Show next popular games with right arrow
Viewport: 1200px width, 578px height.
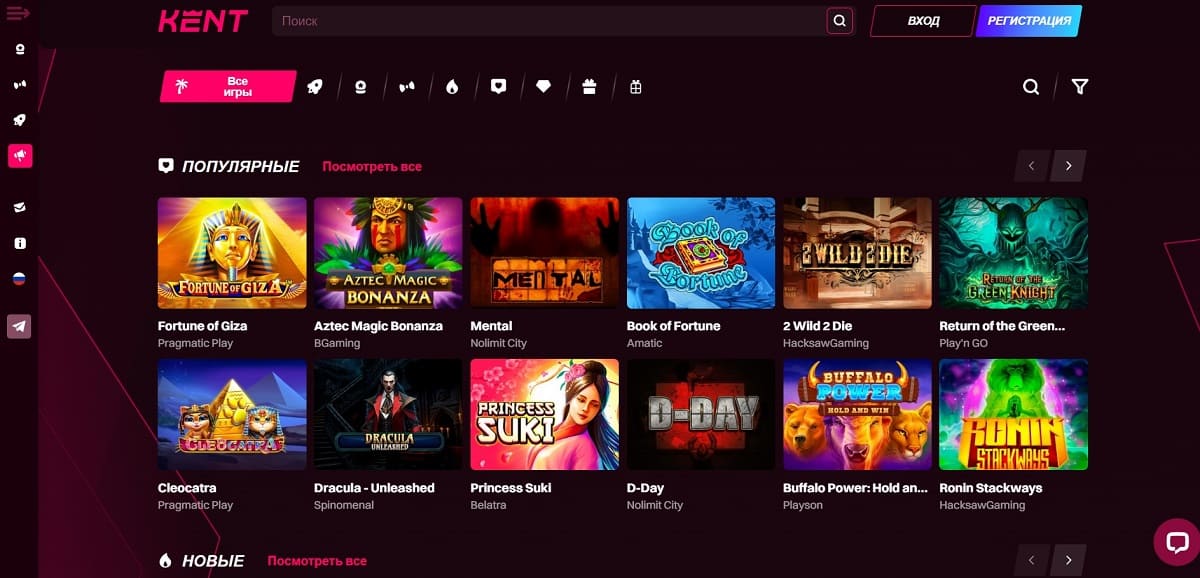click(1068, 166)
